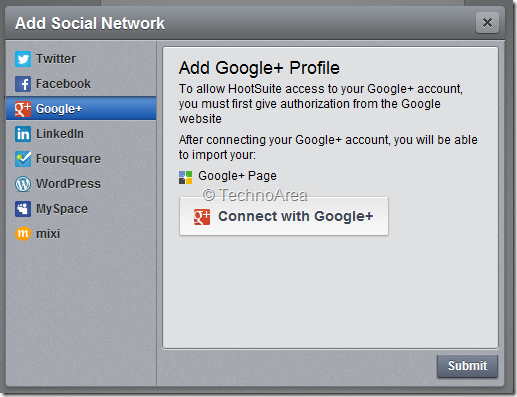This screenshot has width=517, height=397.
Task: Click the Twitter bird icon
Action: (x=23, y=59)
